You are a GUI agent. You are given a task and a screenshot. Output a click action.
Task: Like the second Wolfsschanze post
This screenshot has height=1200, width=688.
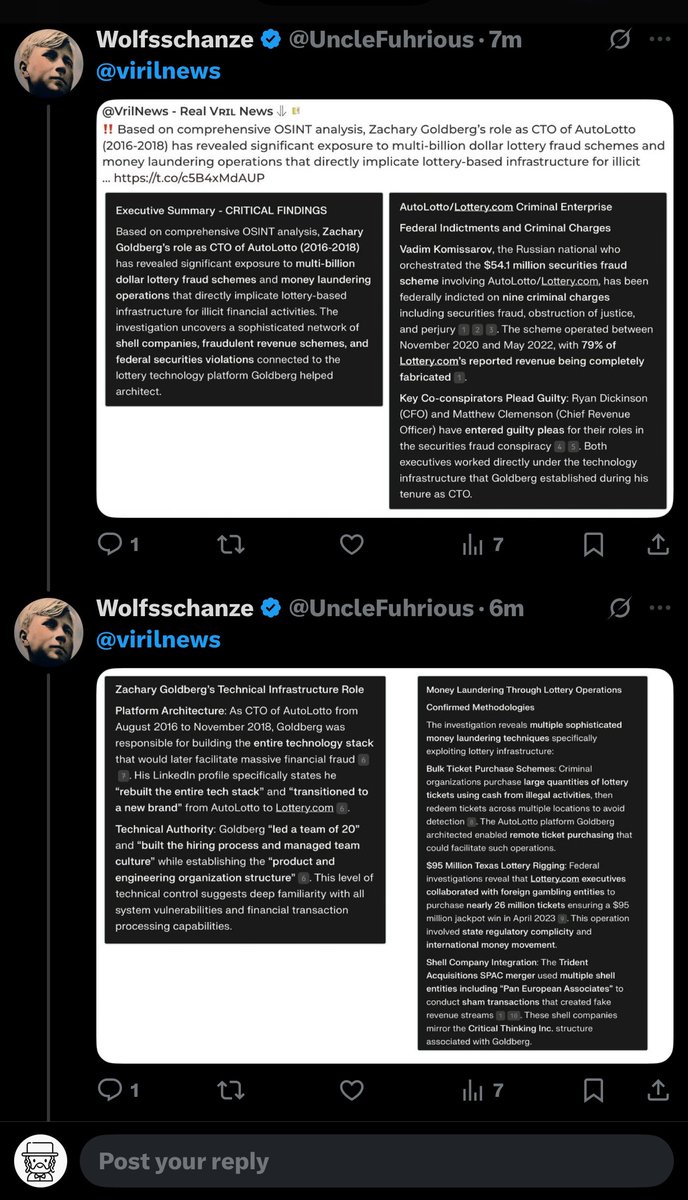point(352,1090)
